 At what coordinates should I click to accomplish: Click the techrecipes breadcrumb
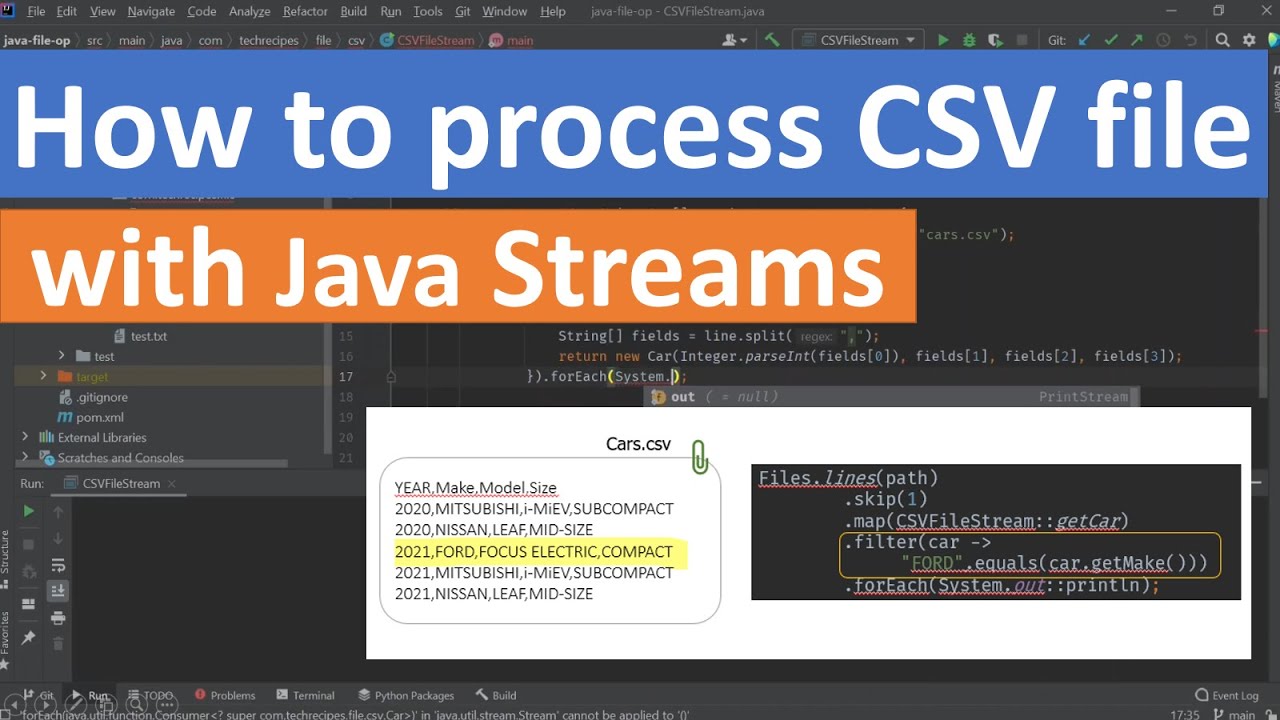point(268,41)
